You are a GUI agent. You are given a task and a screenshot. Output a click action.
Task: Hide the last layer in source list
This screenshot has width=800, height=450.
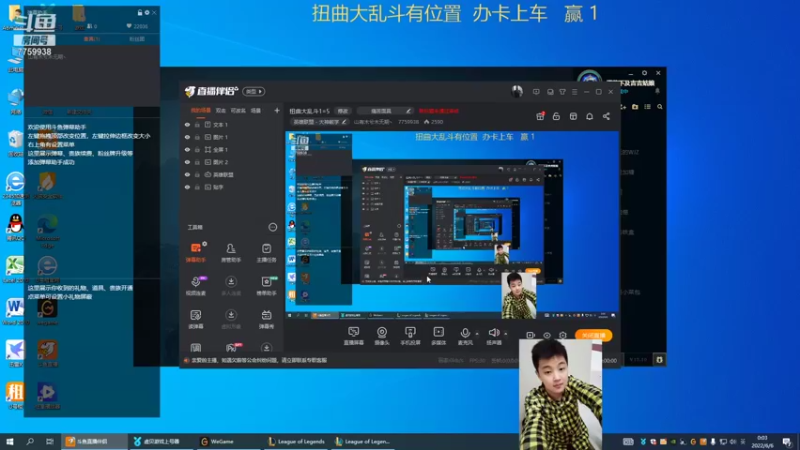[187, 187]
